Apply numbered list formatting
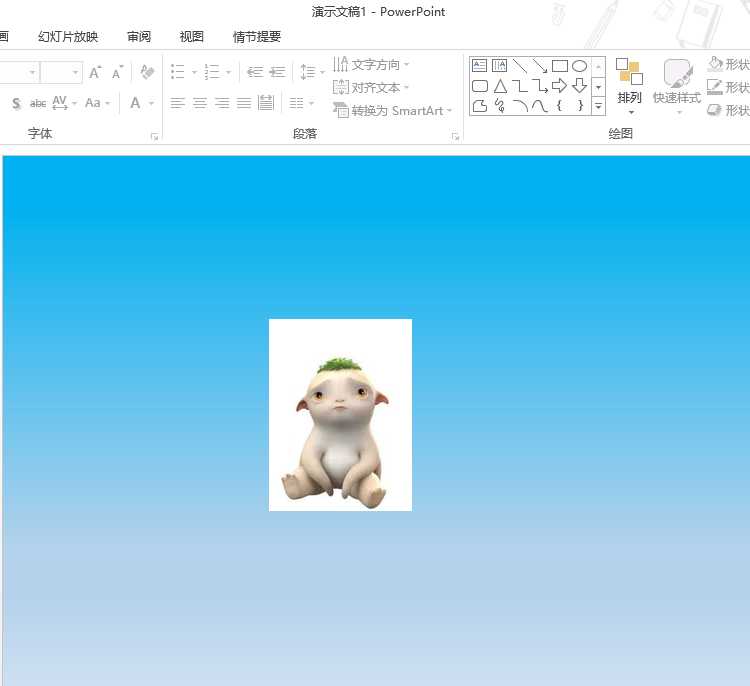This screenshot has width=750, height=686. [x=211, y=72]
